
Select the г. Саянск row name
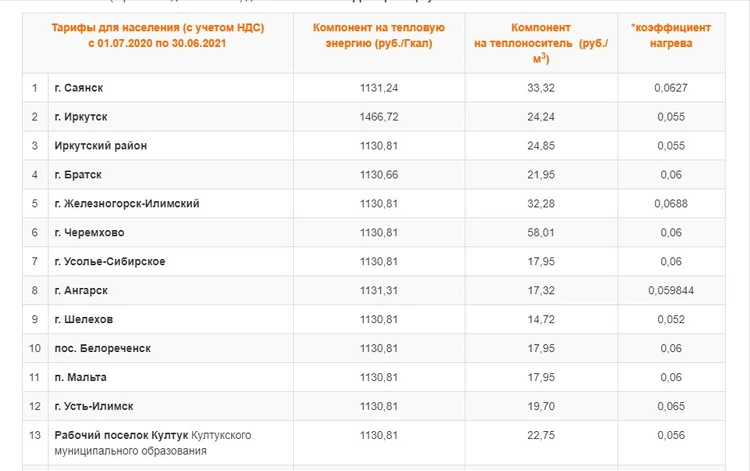point(83,88)
